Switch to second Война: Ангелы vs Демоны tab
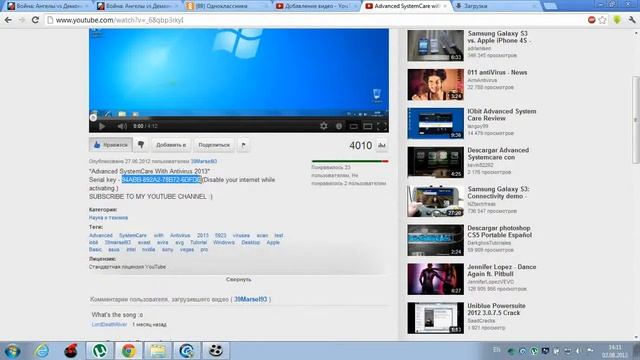This screenshot has width=640, height=360. [x=138, y=6]
